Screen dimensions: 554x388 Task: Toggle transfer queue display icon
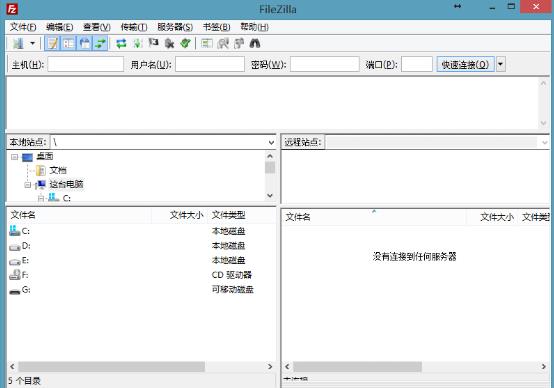click(x=101, y=43)
